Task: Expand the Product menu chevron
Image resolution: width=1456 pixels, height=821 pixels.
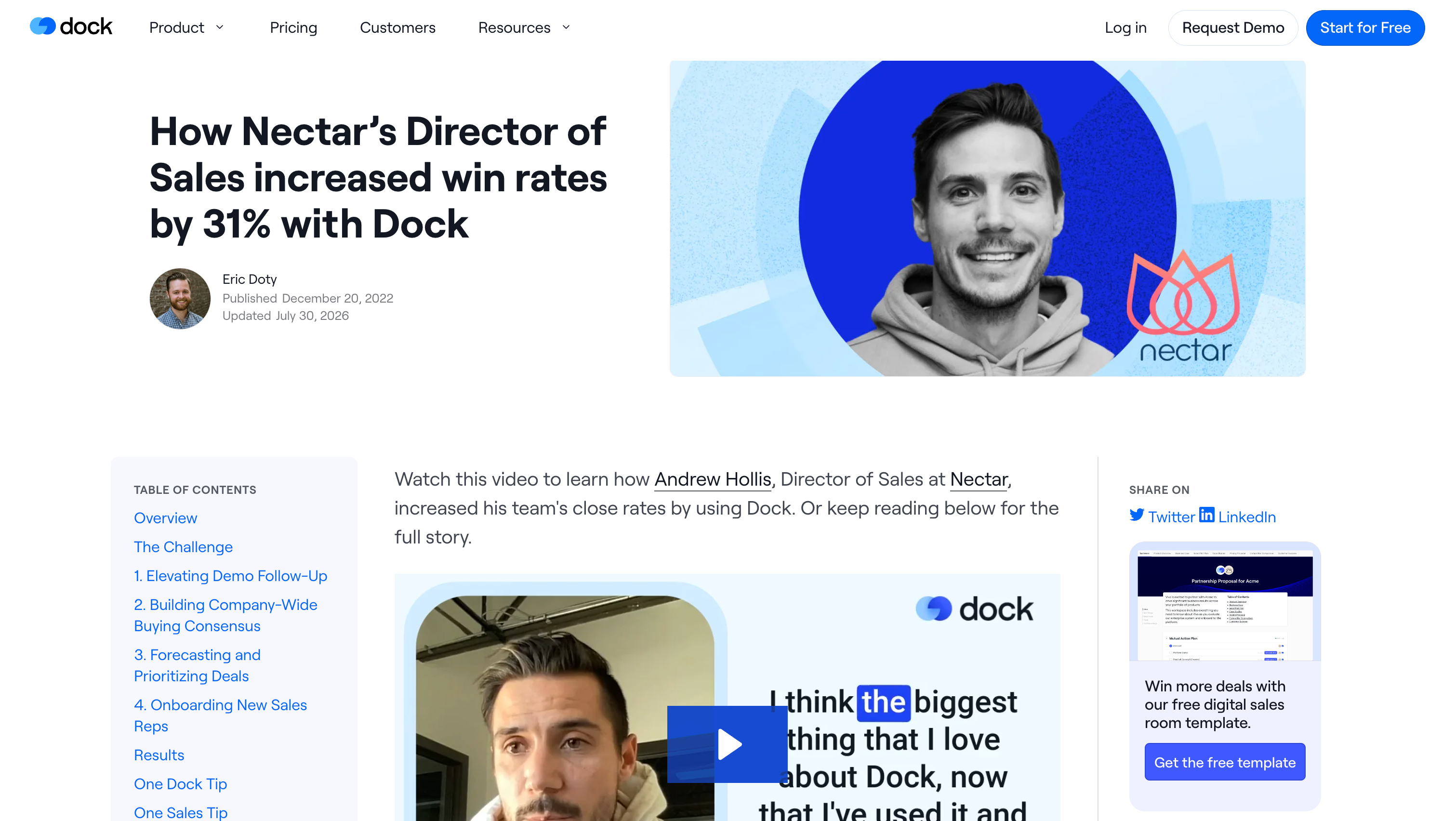Action: pyautogui.click(x=220, y=27)
